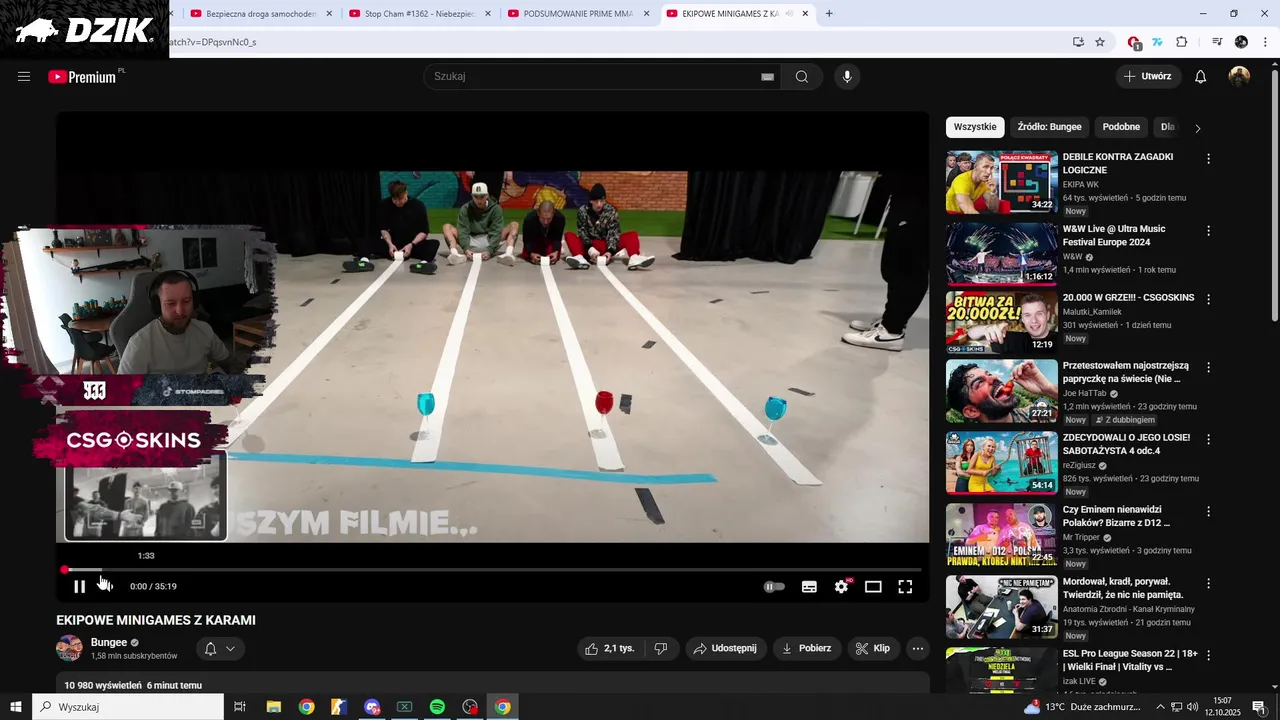Open the DEBILE KONTRA ZAGADKI LOGICZNE thumbnail

pos(1001,182)
